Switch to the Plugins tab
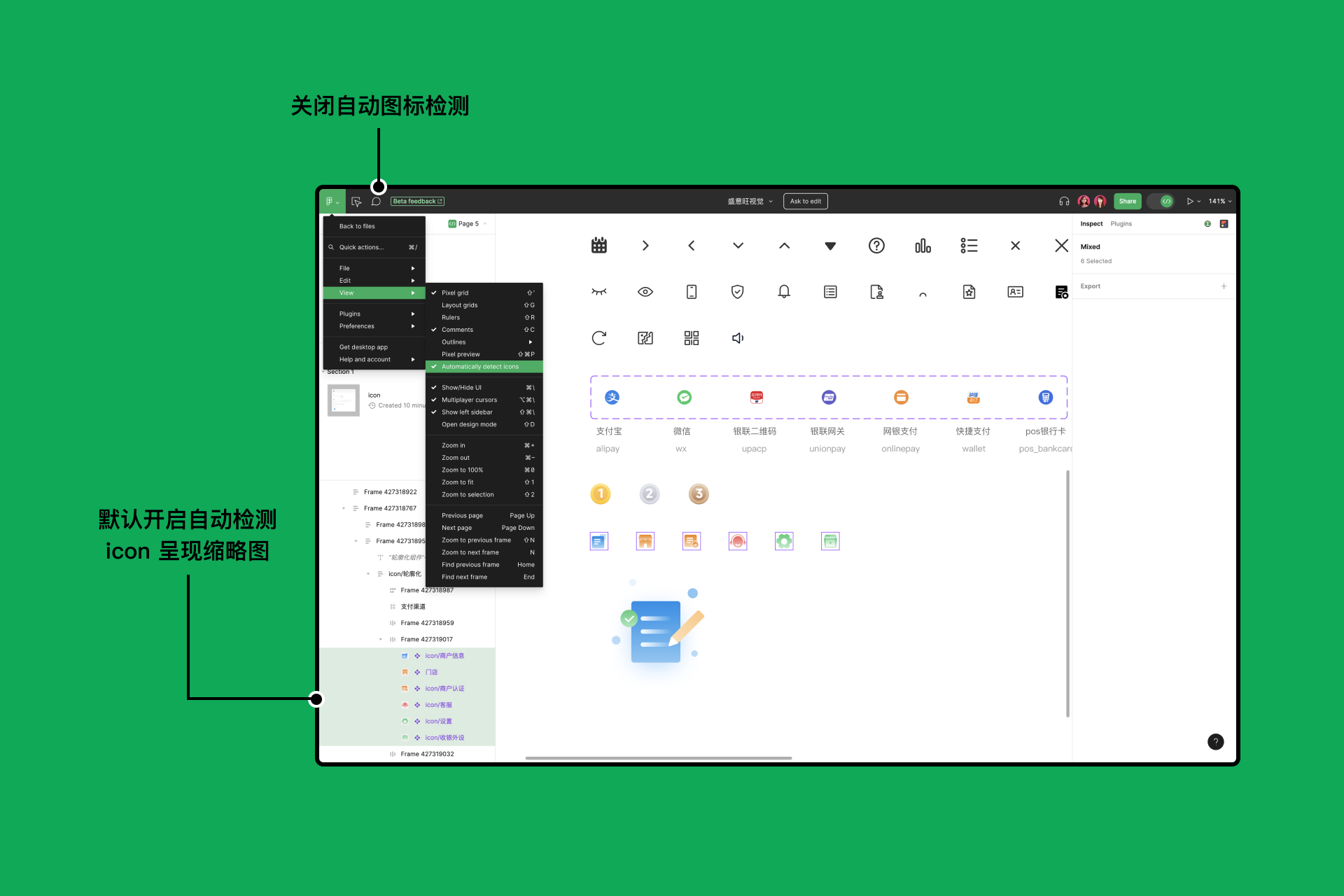The image size is (1344, 896). click(1121, 224)
